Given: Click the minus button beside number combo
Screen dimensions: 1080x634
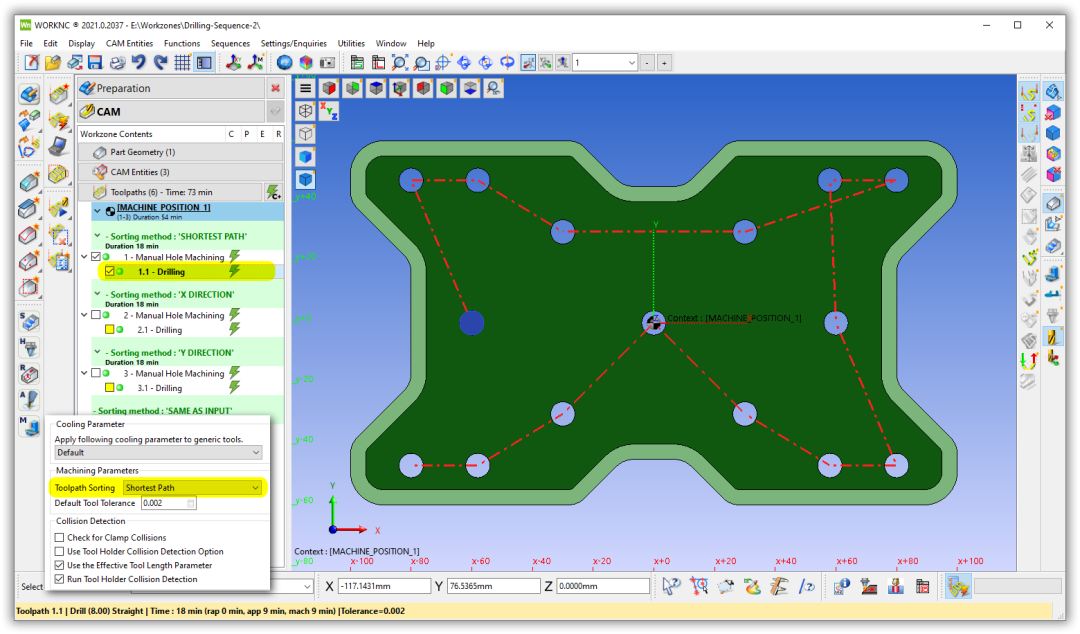Looking at the screenshot, I should 647,63.
